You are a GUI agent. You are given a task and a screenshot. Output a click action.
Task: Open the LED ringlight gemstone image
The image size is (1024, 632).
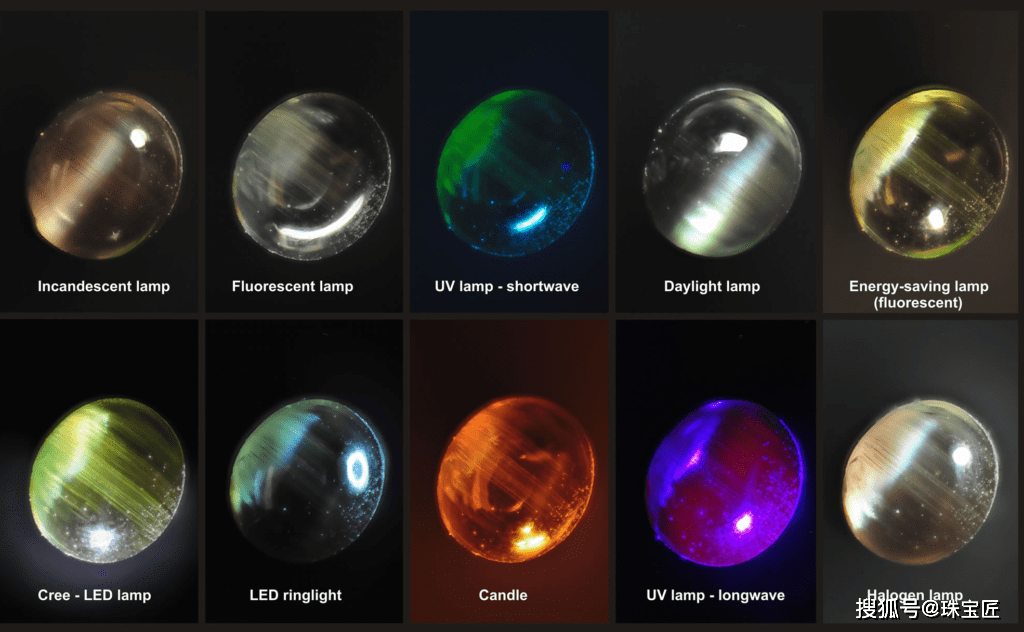pyautogui.click(x=308, y=479)
